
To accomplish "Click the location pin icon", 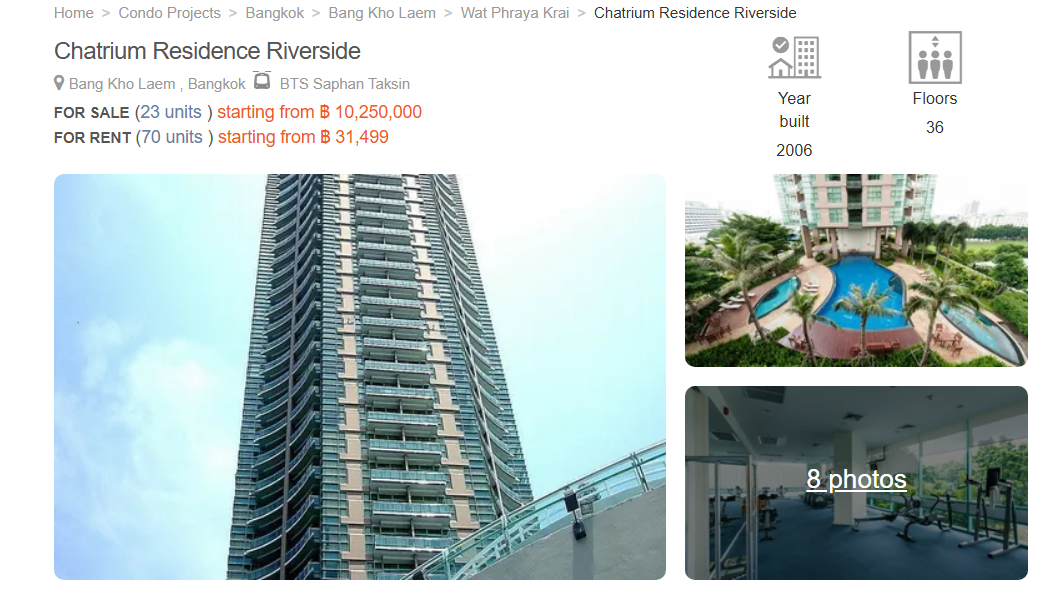I will point(59,83).
